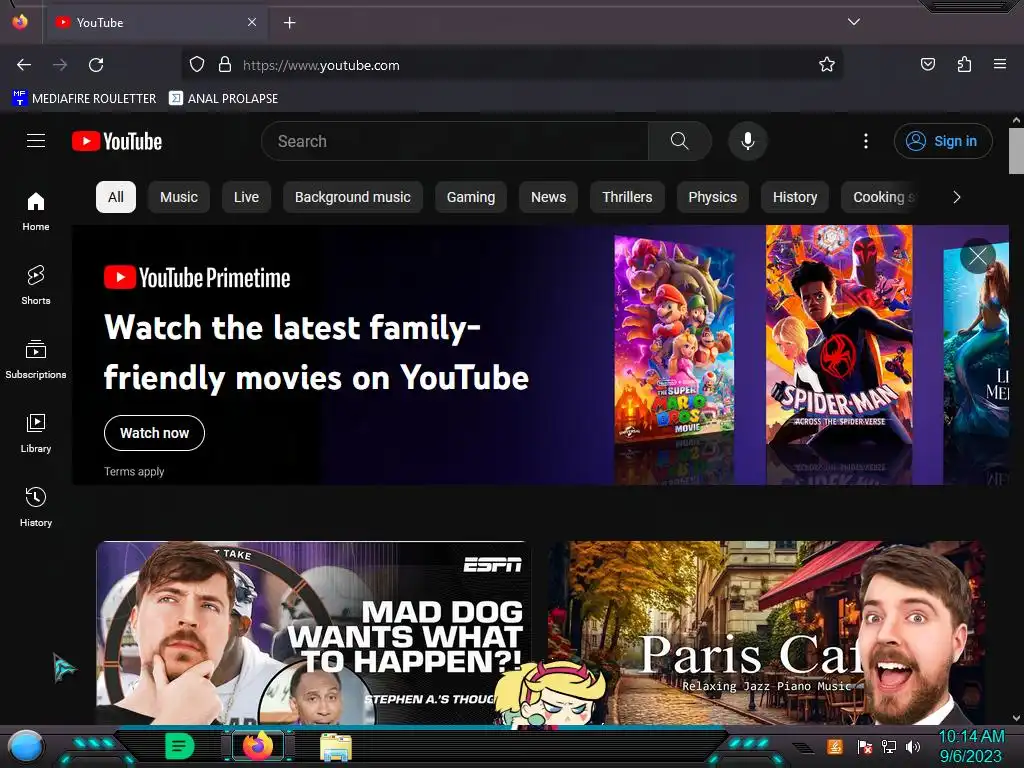Start voice search with microphone icon
Screen dimensions: 1024x768
pyautogui.click(x=748, y=141)
